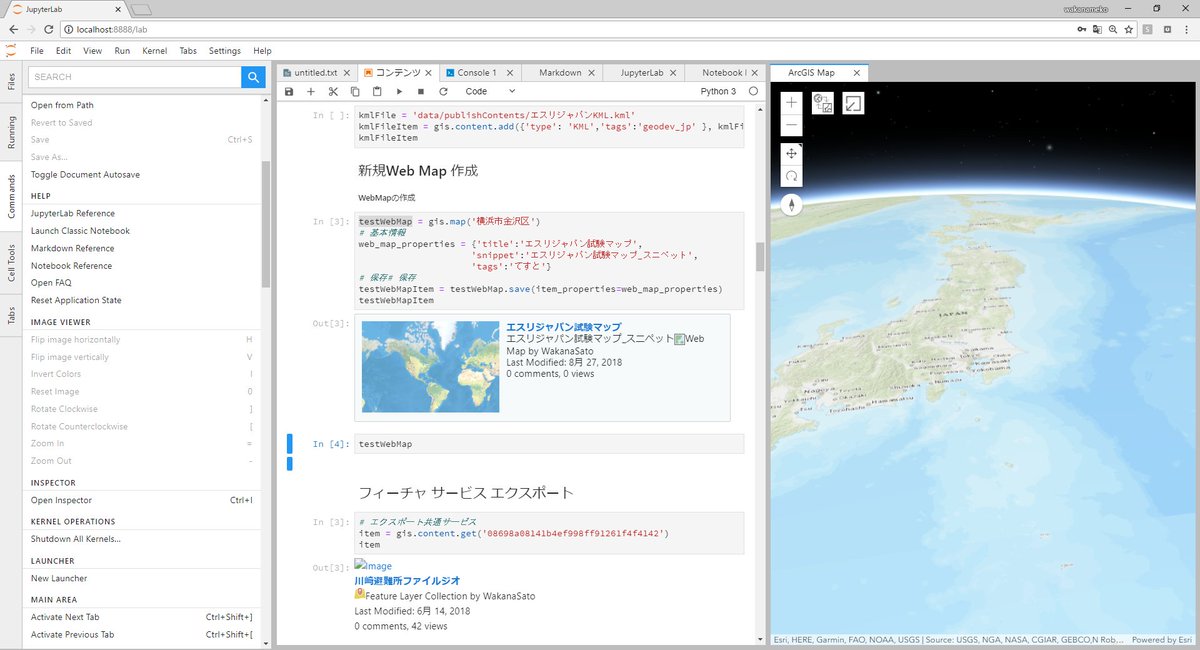
Task: Open the Edit menu
Action: (x=63, y=51)
